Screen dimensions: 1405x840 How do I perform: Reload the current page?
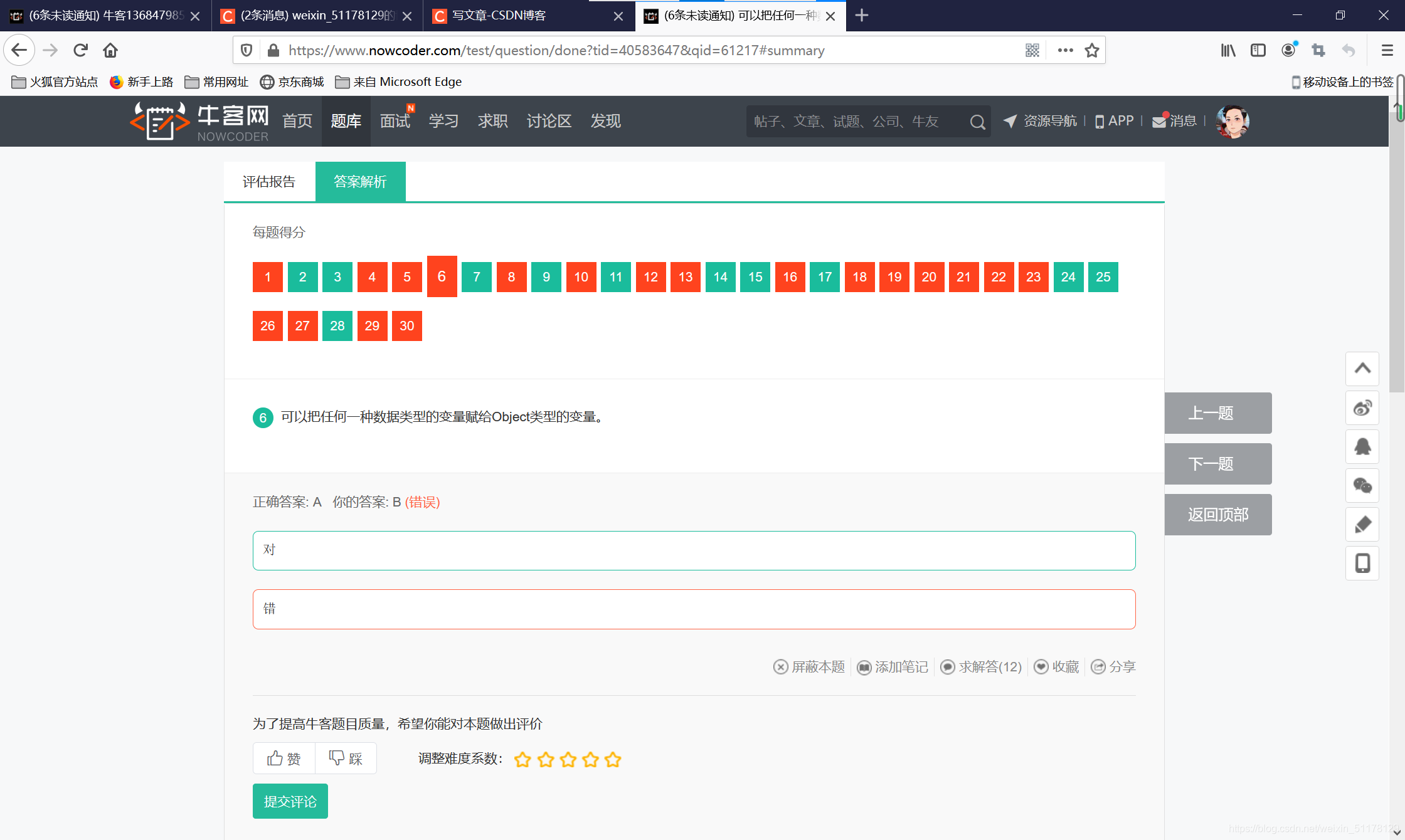(x=80, y=50)
